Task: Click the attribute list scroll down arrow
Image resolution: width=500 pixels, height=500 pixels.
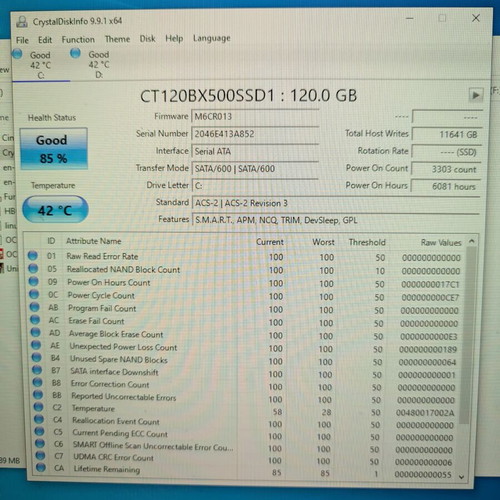Action: (462, 477)
